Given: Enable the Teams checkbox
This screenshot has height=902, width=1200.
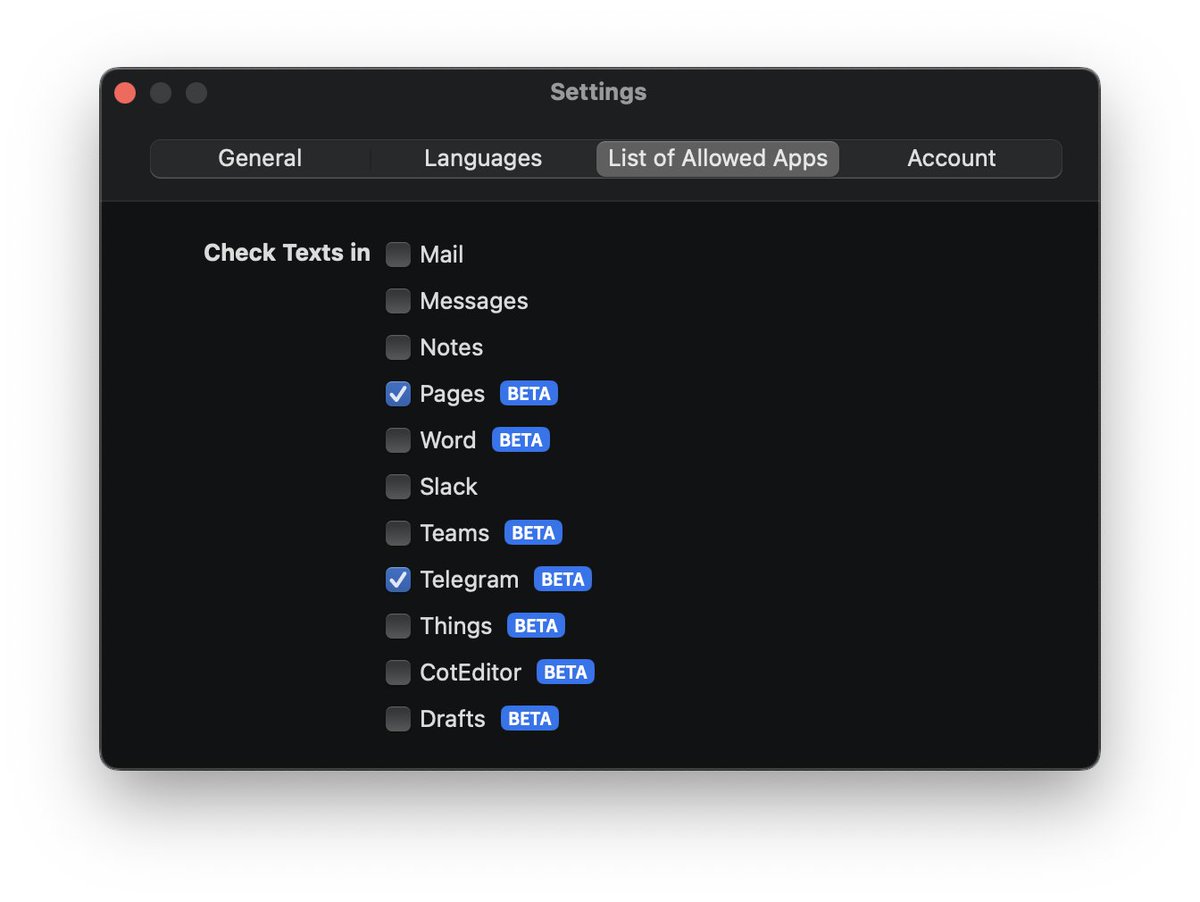Looking at the screenshot, I should (398, 533).
